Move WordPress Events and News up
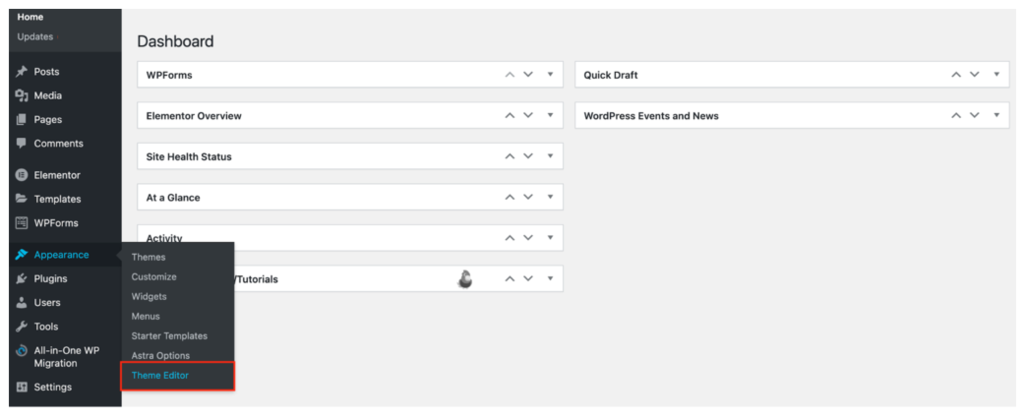Screen dimensions: 1024x419 (x=956, y=116)
